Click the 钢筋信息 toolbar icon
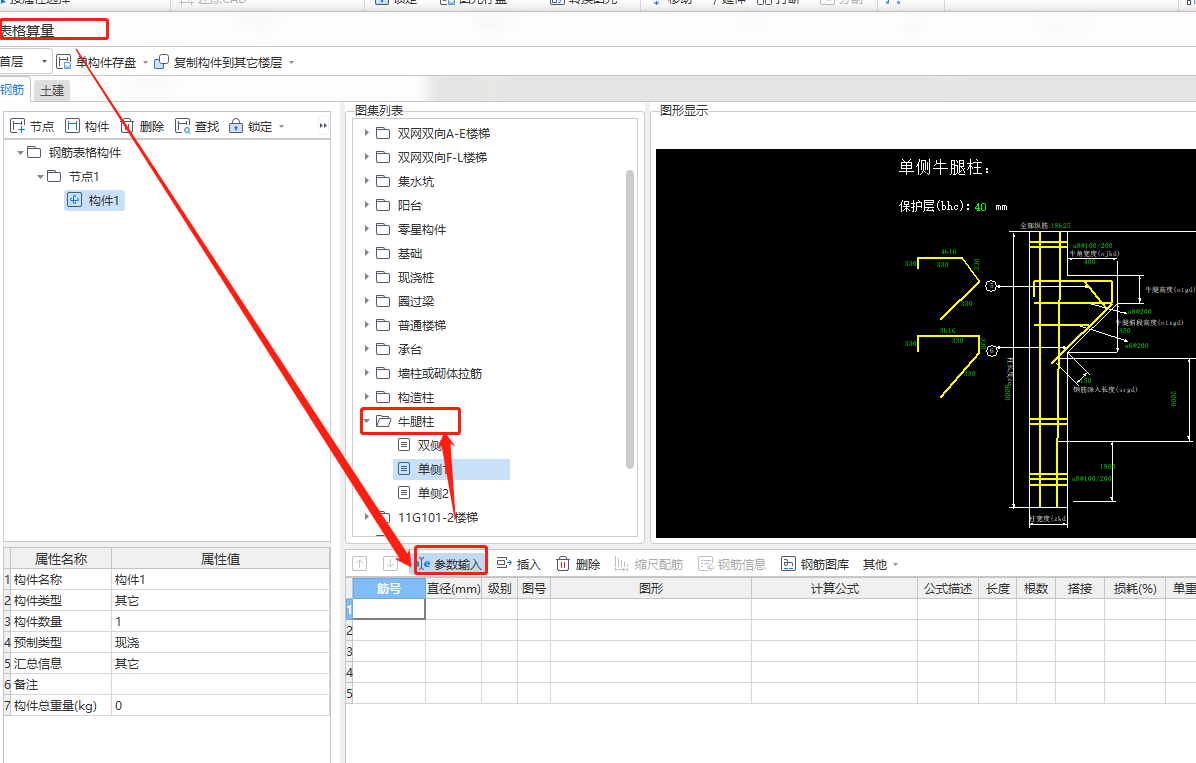This screenshot has height=763, width=1196. [706, 564]
